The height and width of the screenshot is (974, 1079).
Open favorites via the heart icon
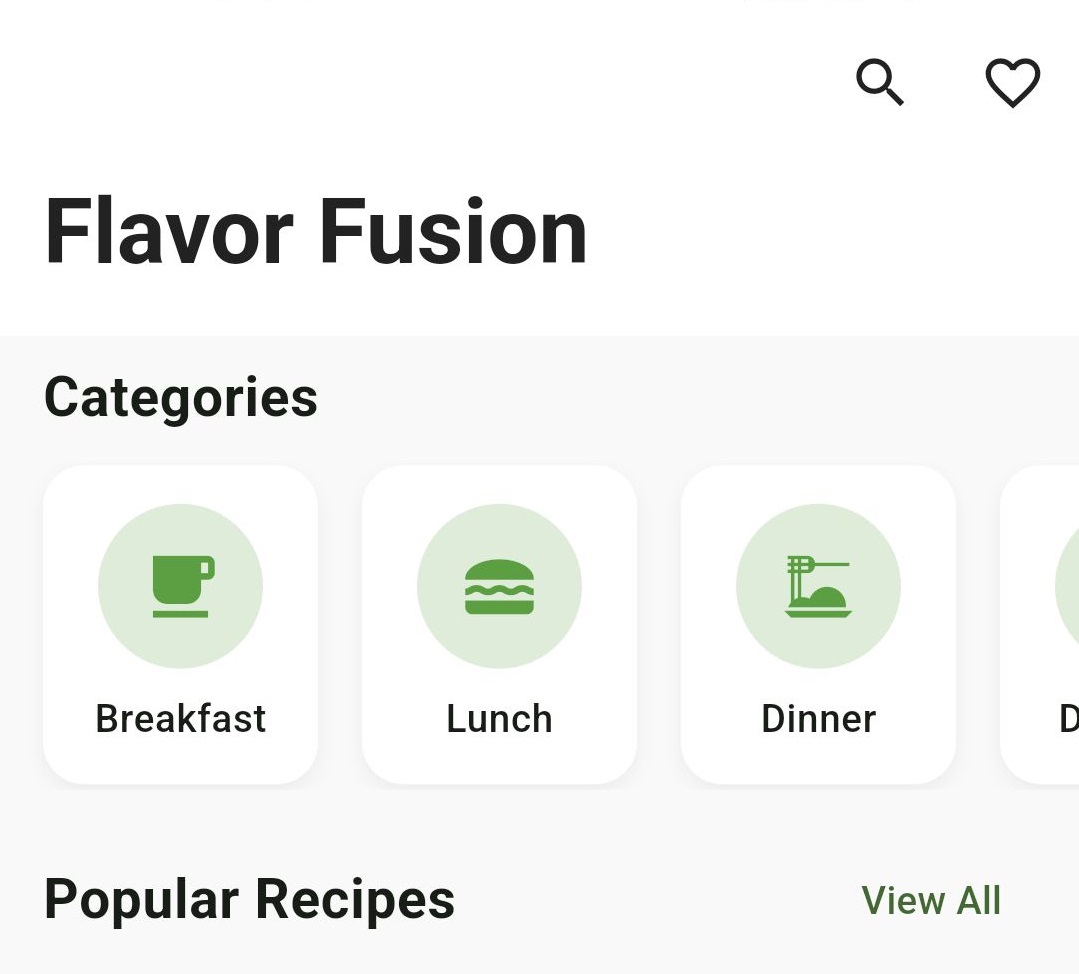pyautogui.click(x=1013, y=83)
